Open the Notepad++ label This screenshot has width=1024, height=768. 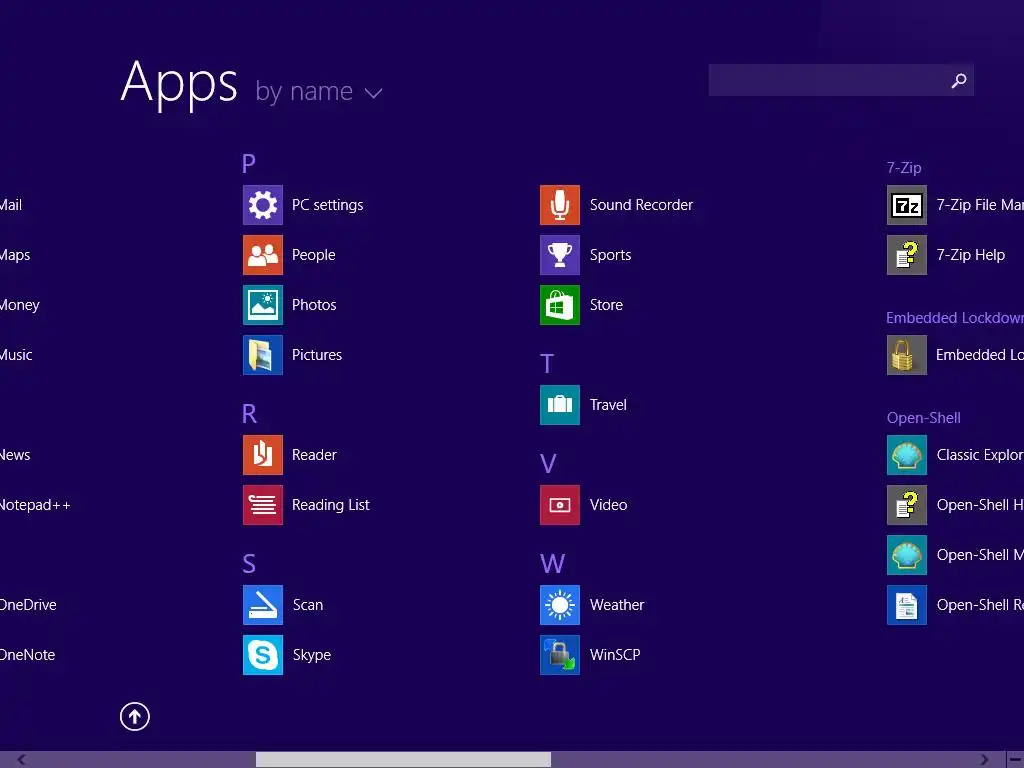click(x=35, y=505)
